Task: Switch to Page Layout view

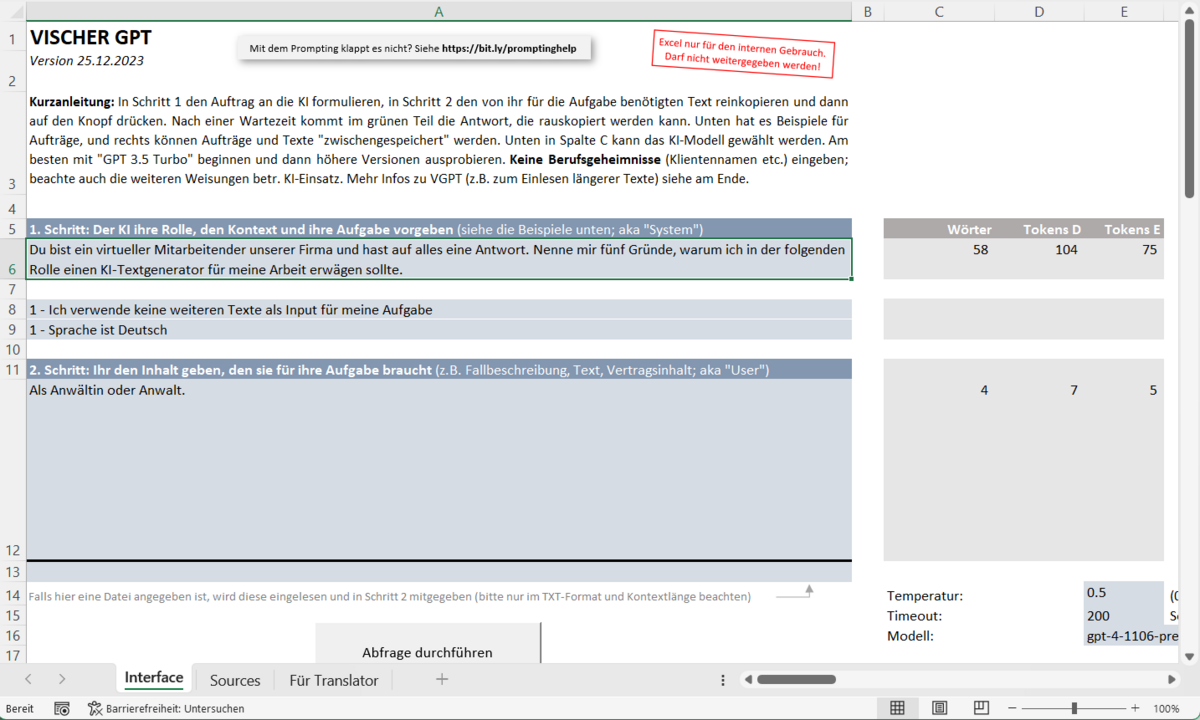Action: 940,708
